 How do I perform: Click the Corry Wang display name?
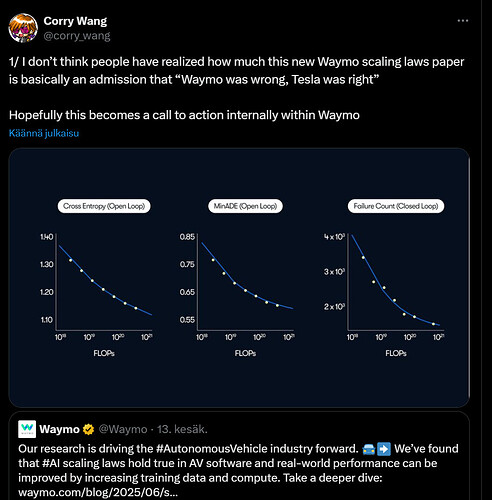(x=75, y=21)
